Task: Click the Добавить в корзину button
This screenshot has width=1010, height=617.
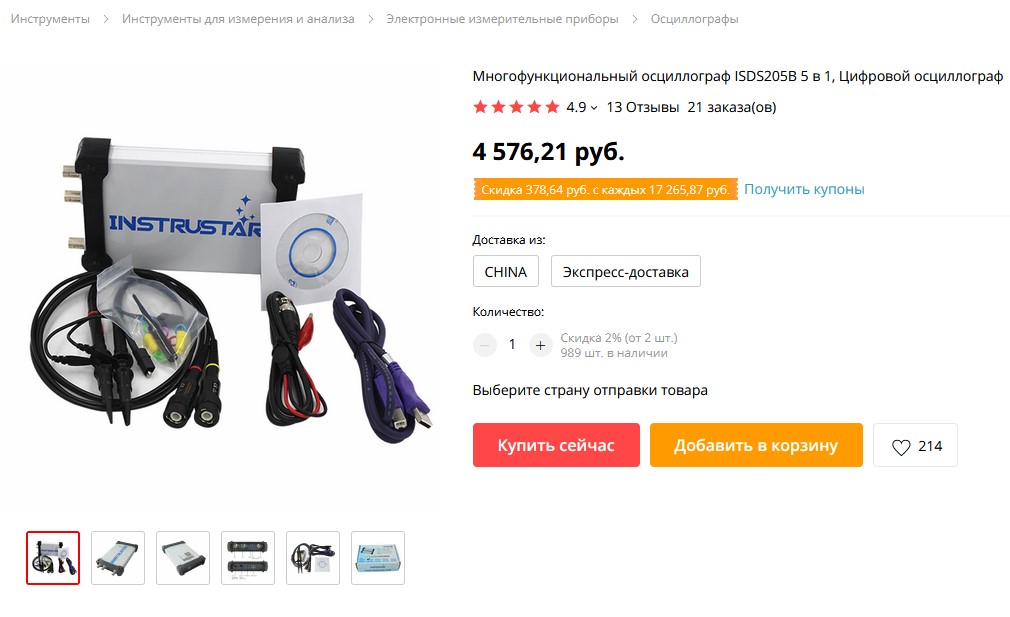Action: click(x=756, y=445)
